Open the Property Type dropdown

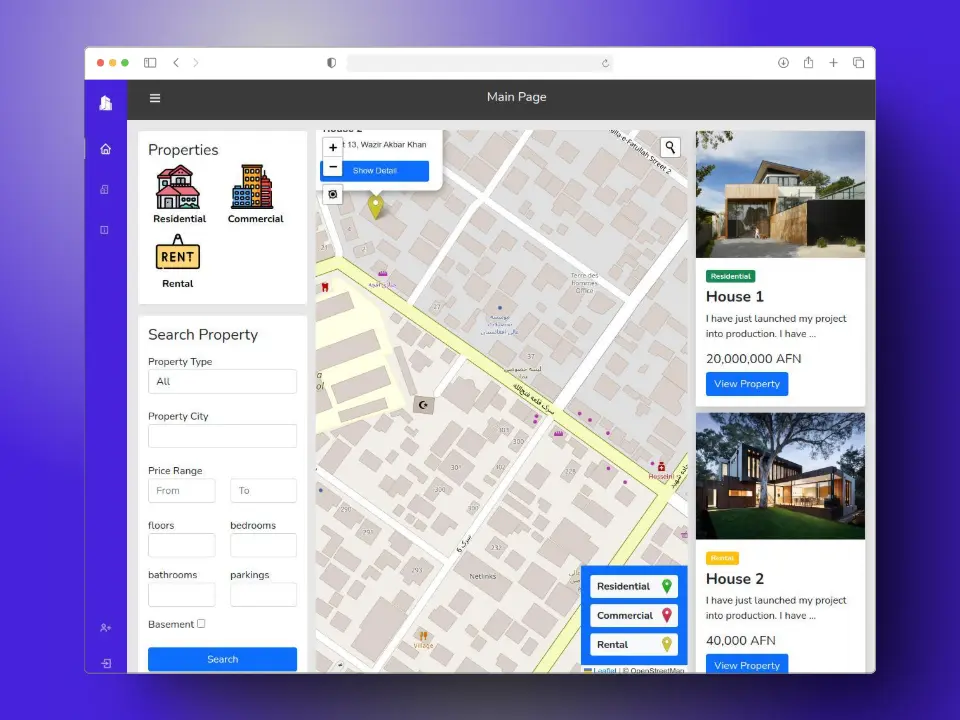[222, 381]
